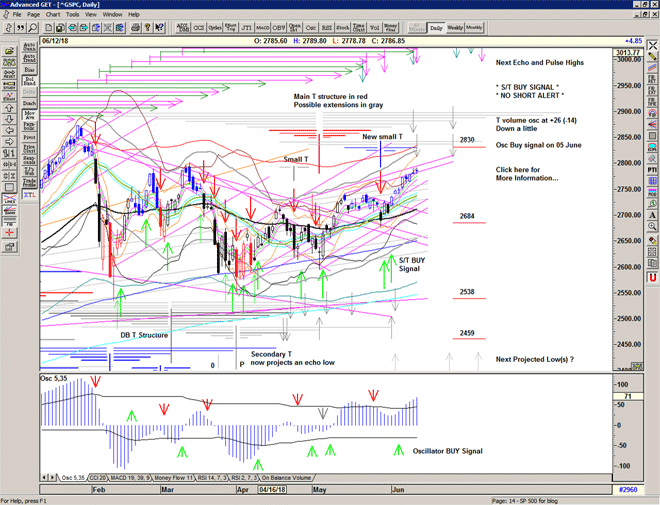Open the Window menu
The height and width of the screenshot is (505, 660).
coord(112,15)
